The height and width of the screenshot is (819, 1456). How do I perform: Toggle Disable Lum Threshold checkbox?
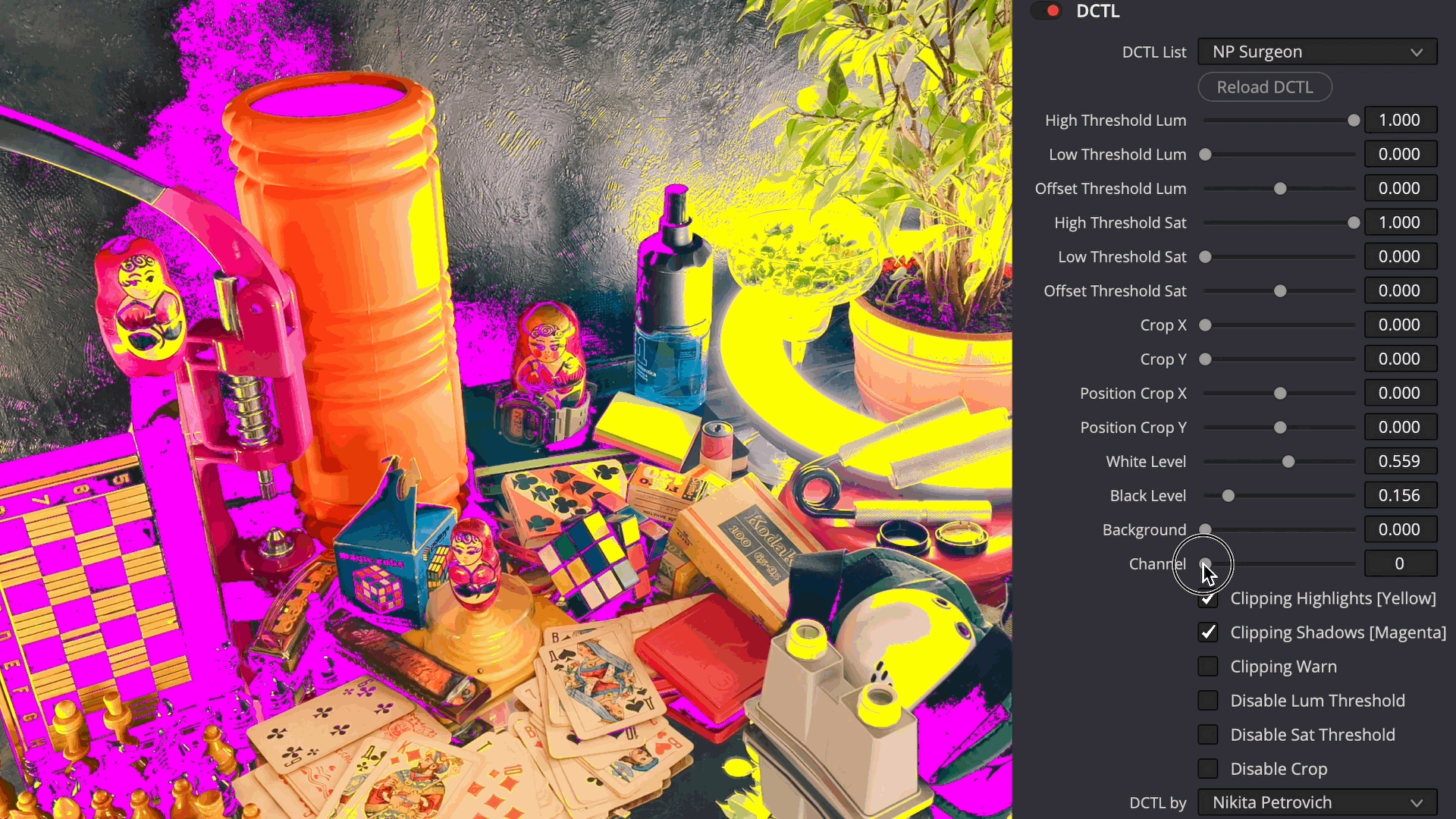[1208, 700]
